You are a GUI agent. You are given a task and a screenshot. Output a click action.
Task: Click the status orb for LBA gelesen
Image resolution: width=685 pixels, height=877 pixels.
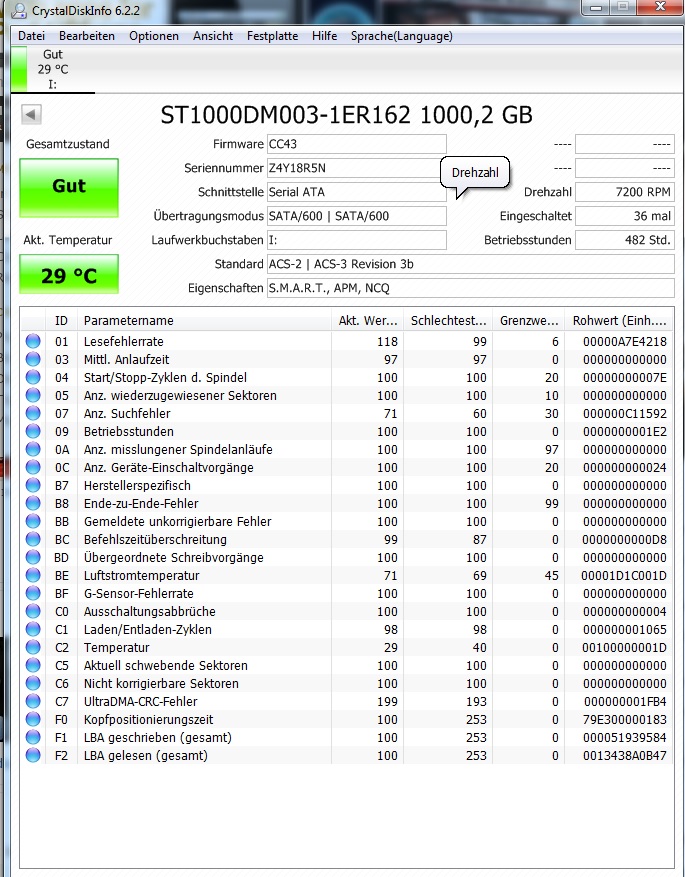33,755
